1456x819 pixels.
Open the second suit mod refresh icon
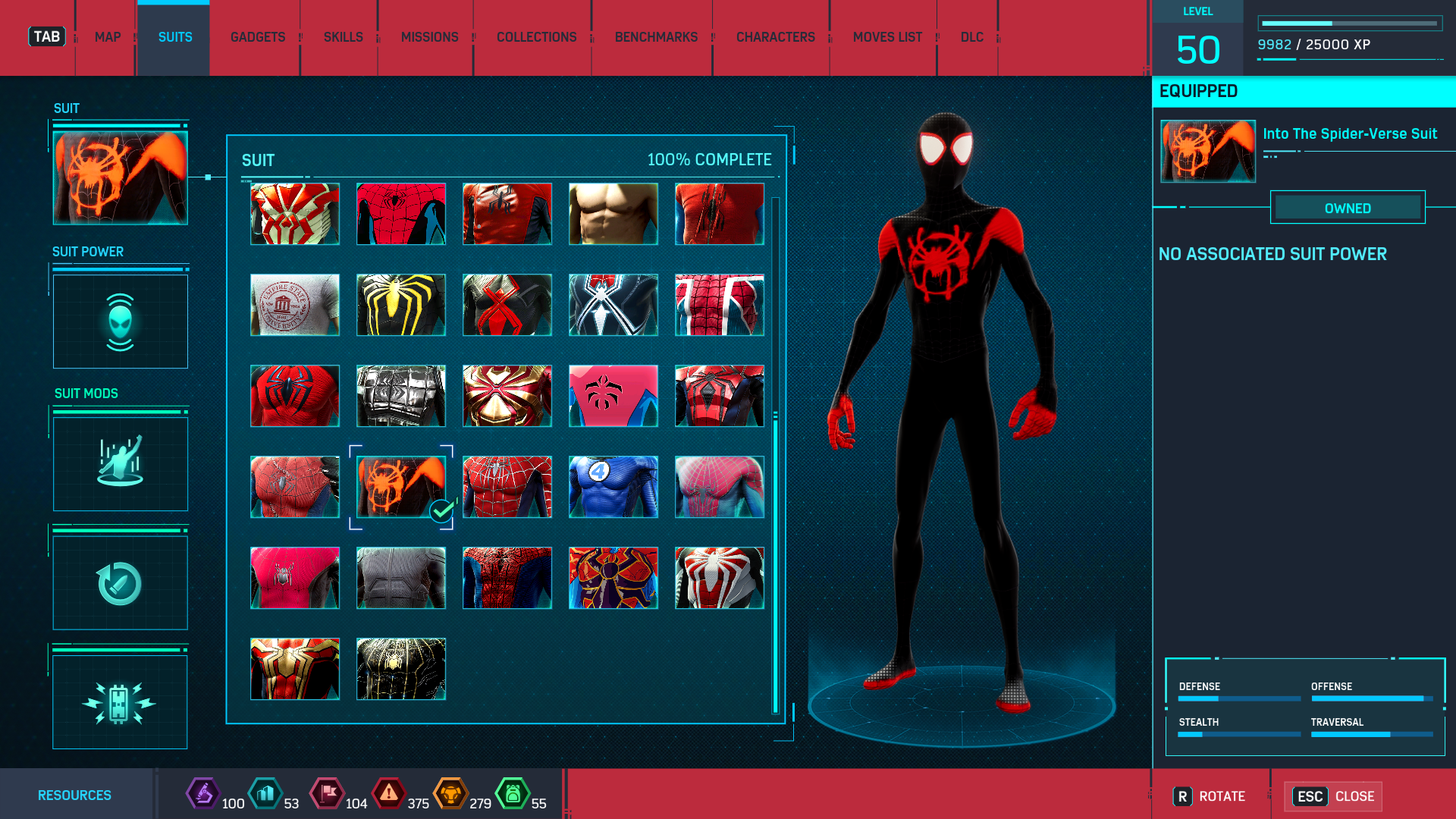coord(120,582)
